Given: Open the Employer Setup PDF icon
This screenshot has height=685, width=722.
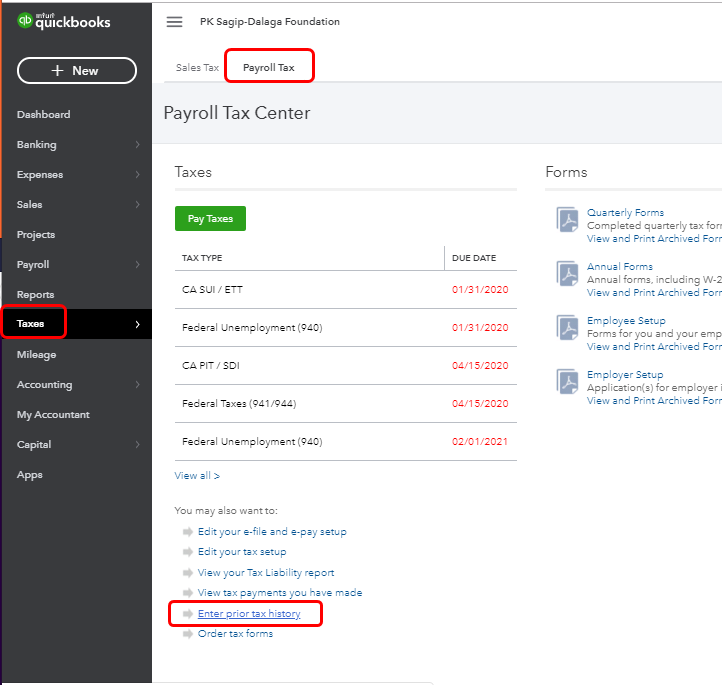Looking at the screenshot, I should point(567,381).
